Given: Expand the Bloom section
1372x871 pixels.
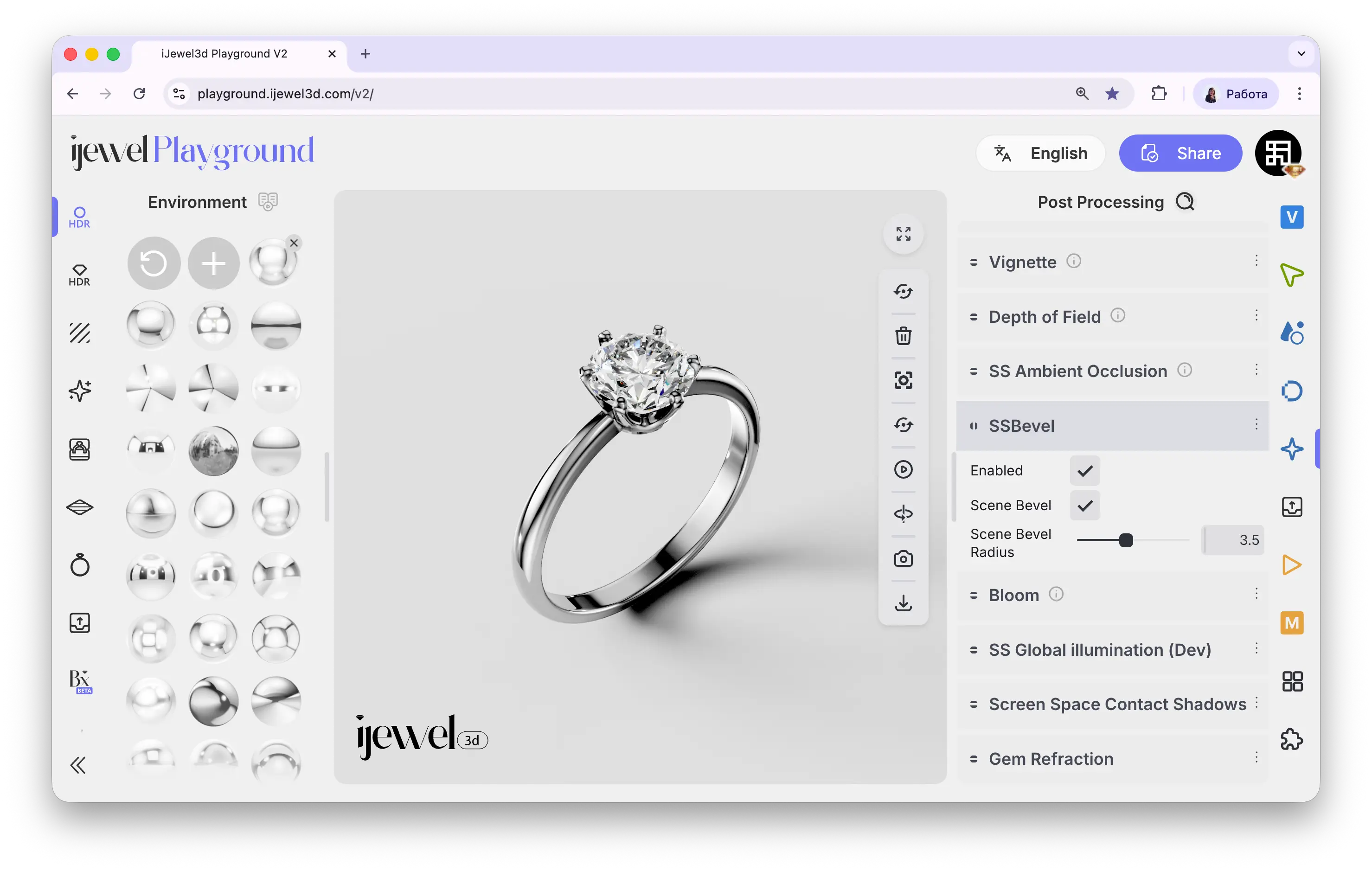Looking at the screenshot, I should coord(1112,595).
